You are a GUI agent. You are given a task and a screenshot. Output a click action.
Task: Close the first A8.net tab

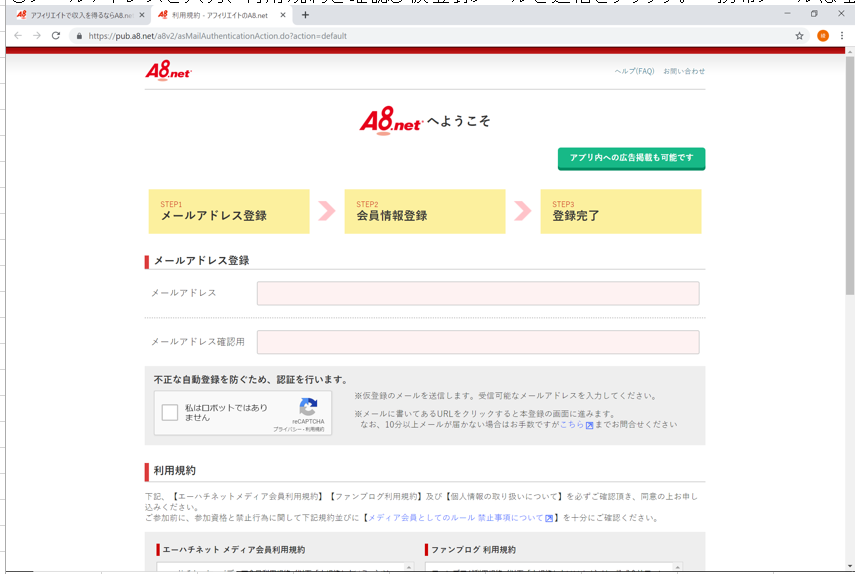142,15
